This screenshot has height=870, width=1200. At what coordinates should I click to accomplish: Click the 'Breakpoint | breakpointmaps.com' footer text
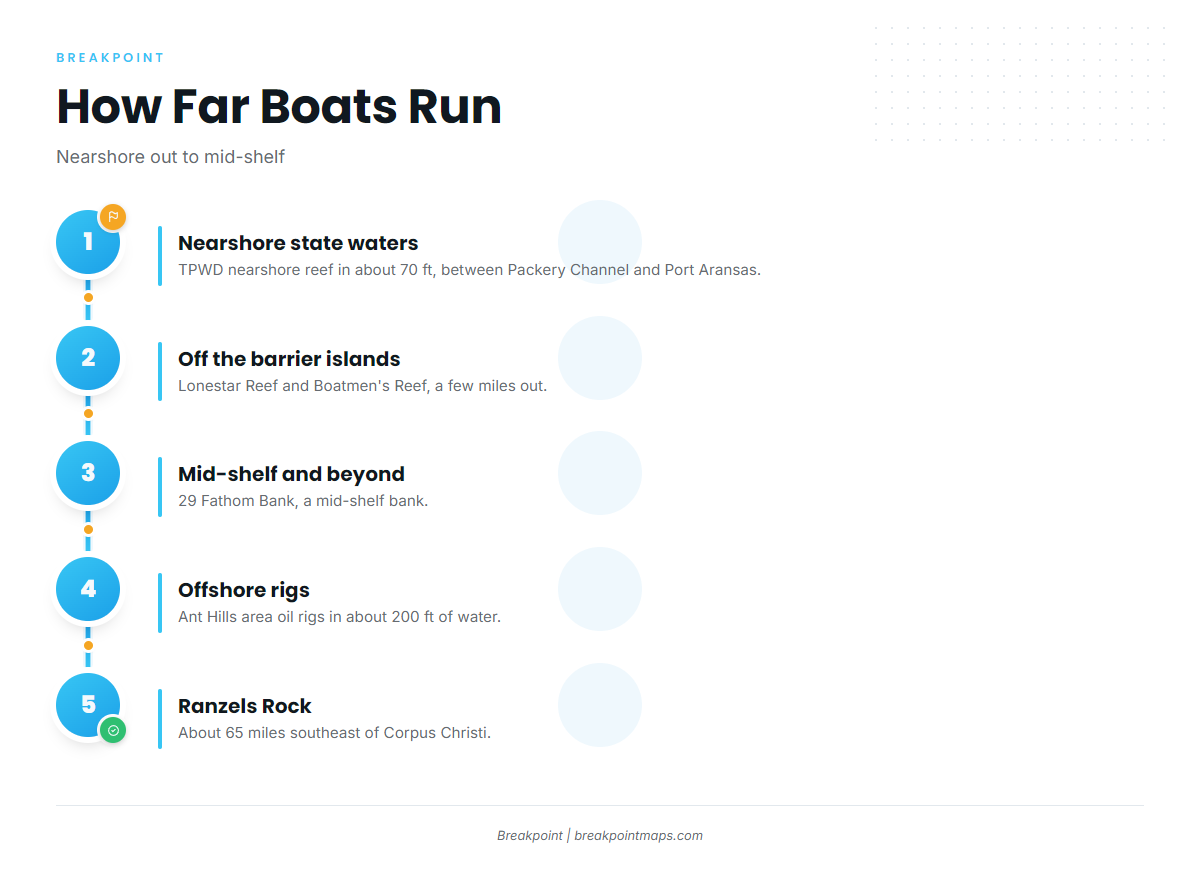[600, 836]
